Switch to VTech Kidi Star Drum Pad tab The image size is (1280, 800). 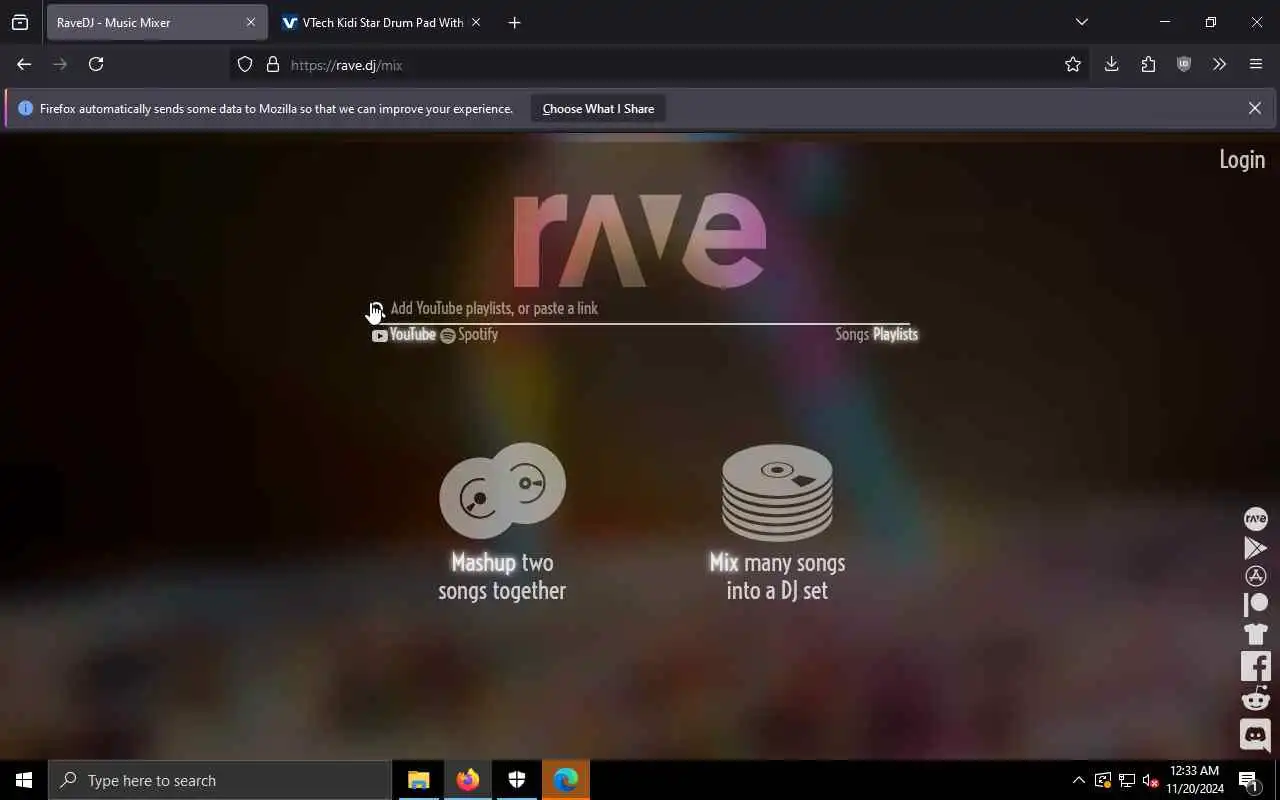click(x=383, y=22)
